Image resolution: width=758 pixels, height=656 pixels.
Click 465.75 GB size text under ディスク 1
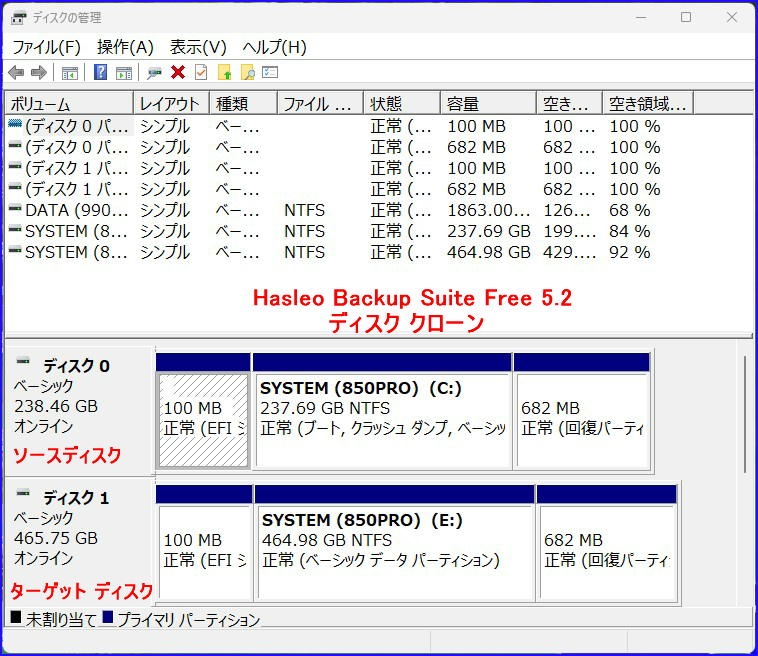tap(56, 538)
